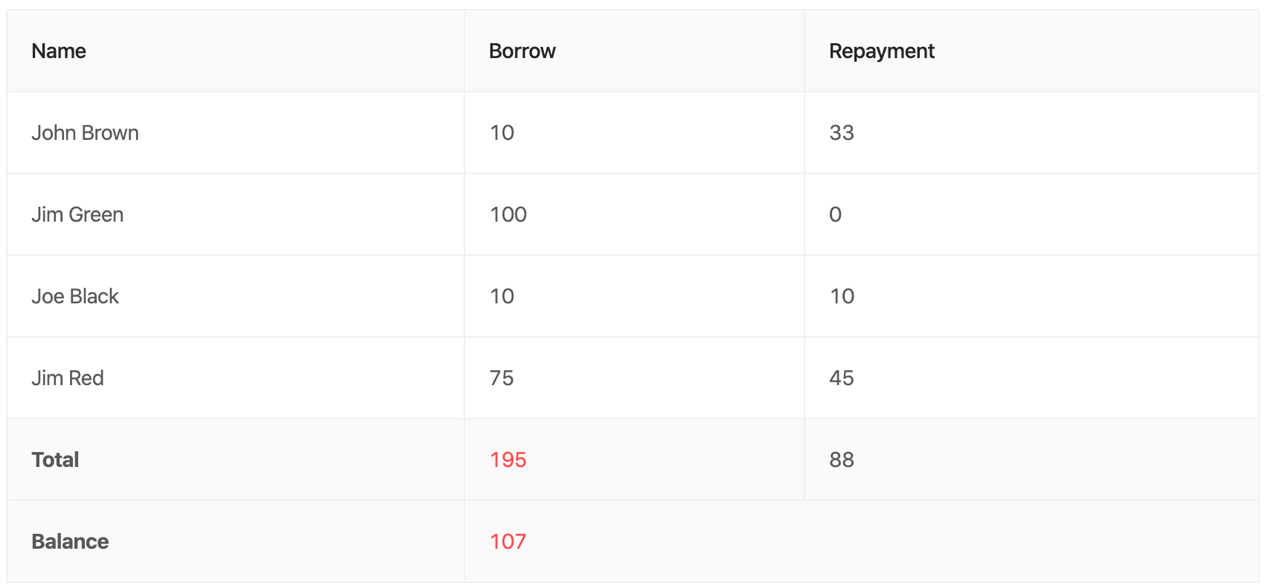Screen dimensions: 1266x586
Task: Click the red total borrow 195
Action: (x=508, y=460)
